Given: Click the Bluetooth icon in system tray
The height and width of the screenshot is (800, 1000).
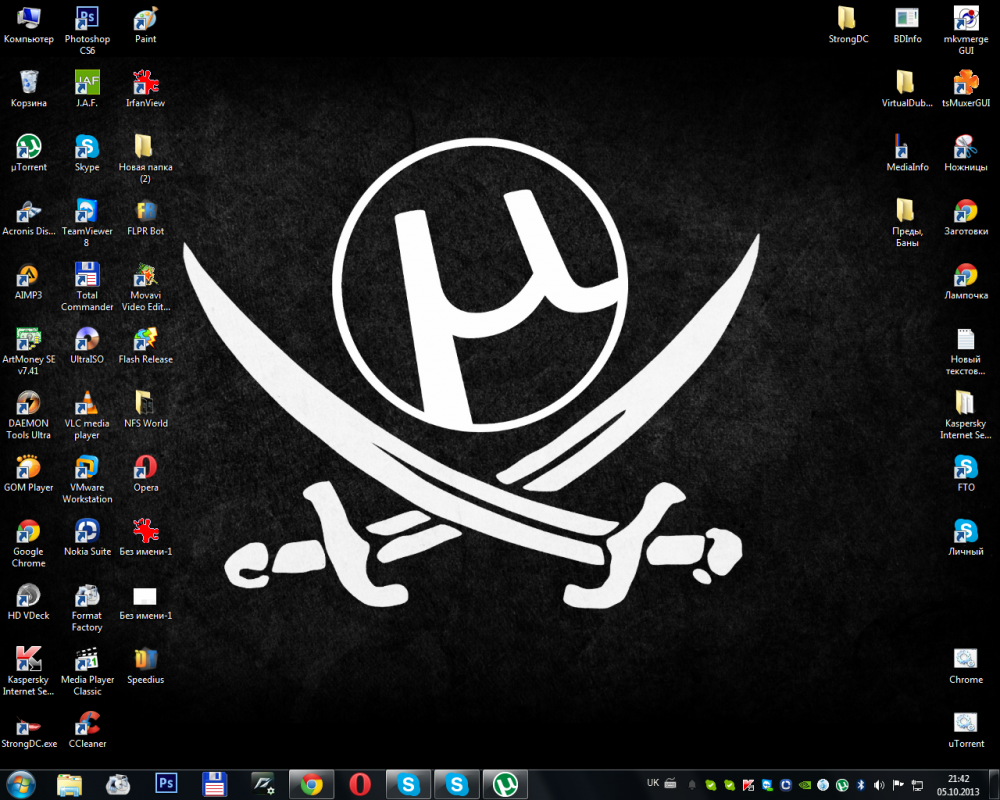Looking at the screenshot, I should pos(861,785).
